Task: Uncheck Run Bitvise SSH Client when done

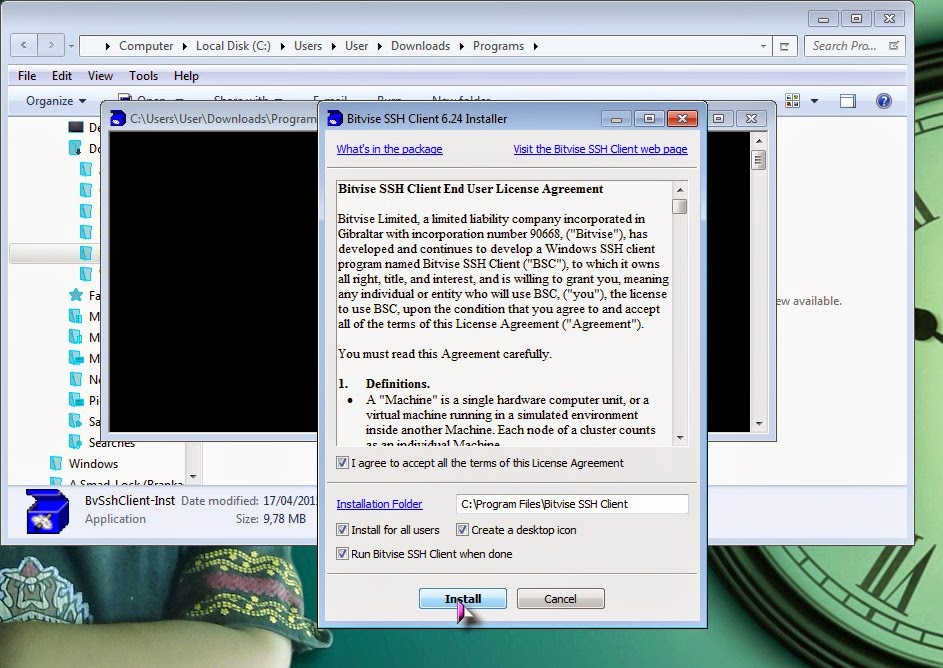Action: tap(342, 553)
